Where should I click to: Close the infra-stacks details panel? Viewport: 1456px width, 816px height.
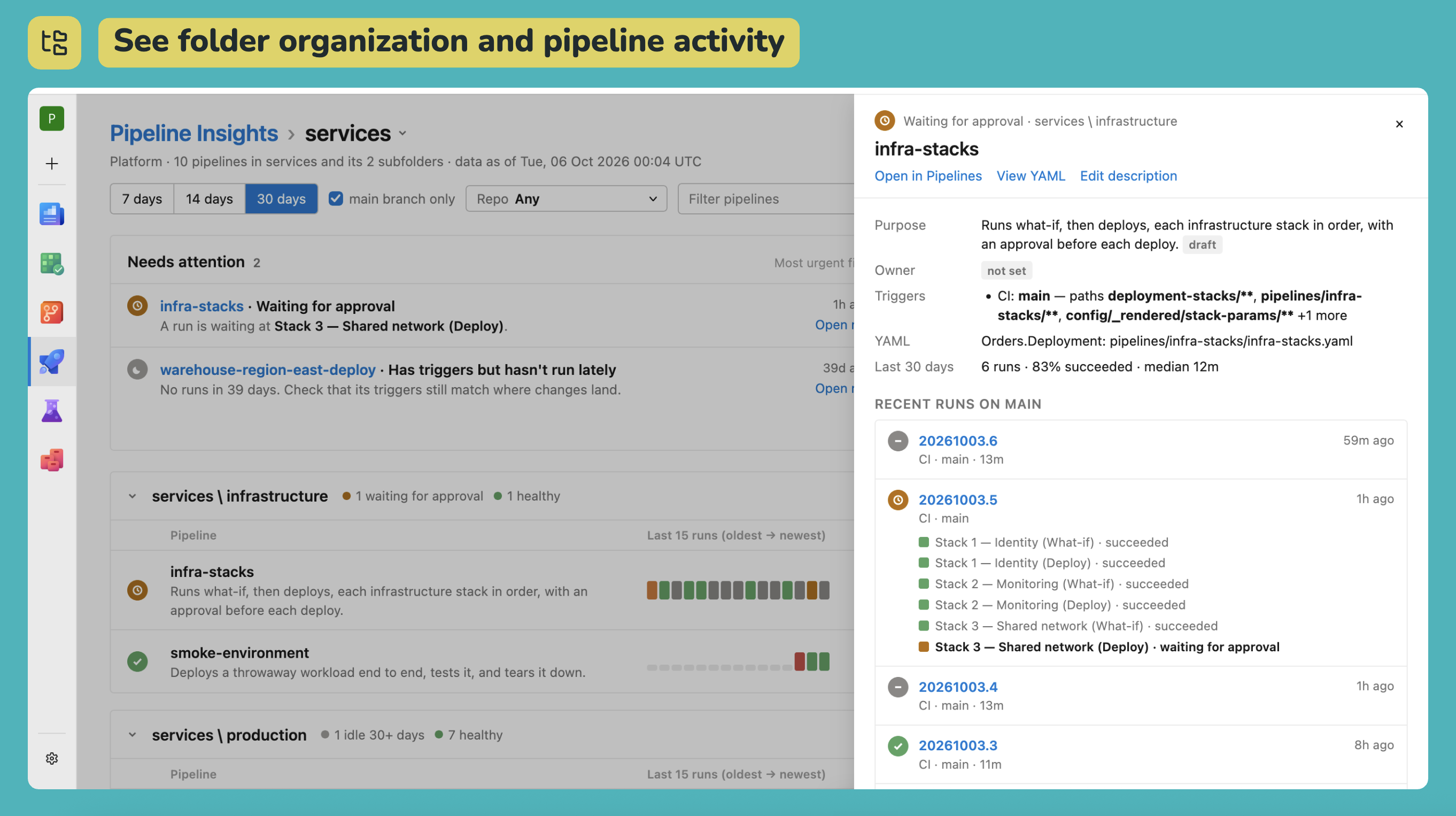click(1399, 124)
